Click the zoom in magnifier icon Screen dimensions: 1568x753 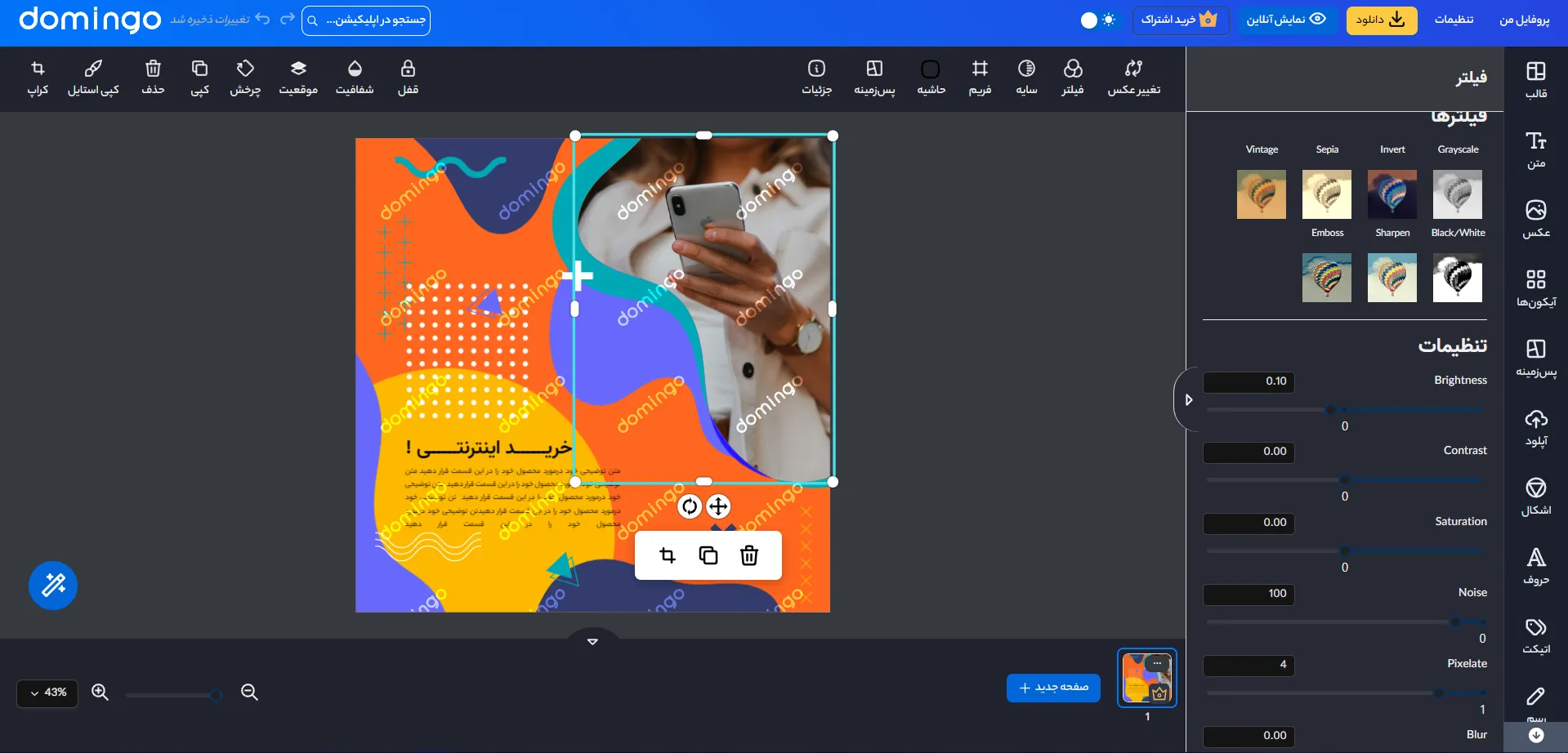(x=100, y=693)
